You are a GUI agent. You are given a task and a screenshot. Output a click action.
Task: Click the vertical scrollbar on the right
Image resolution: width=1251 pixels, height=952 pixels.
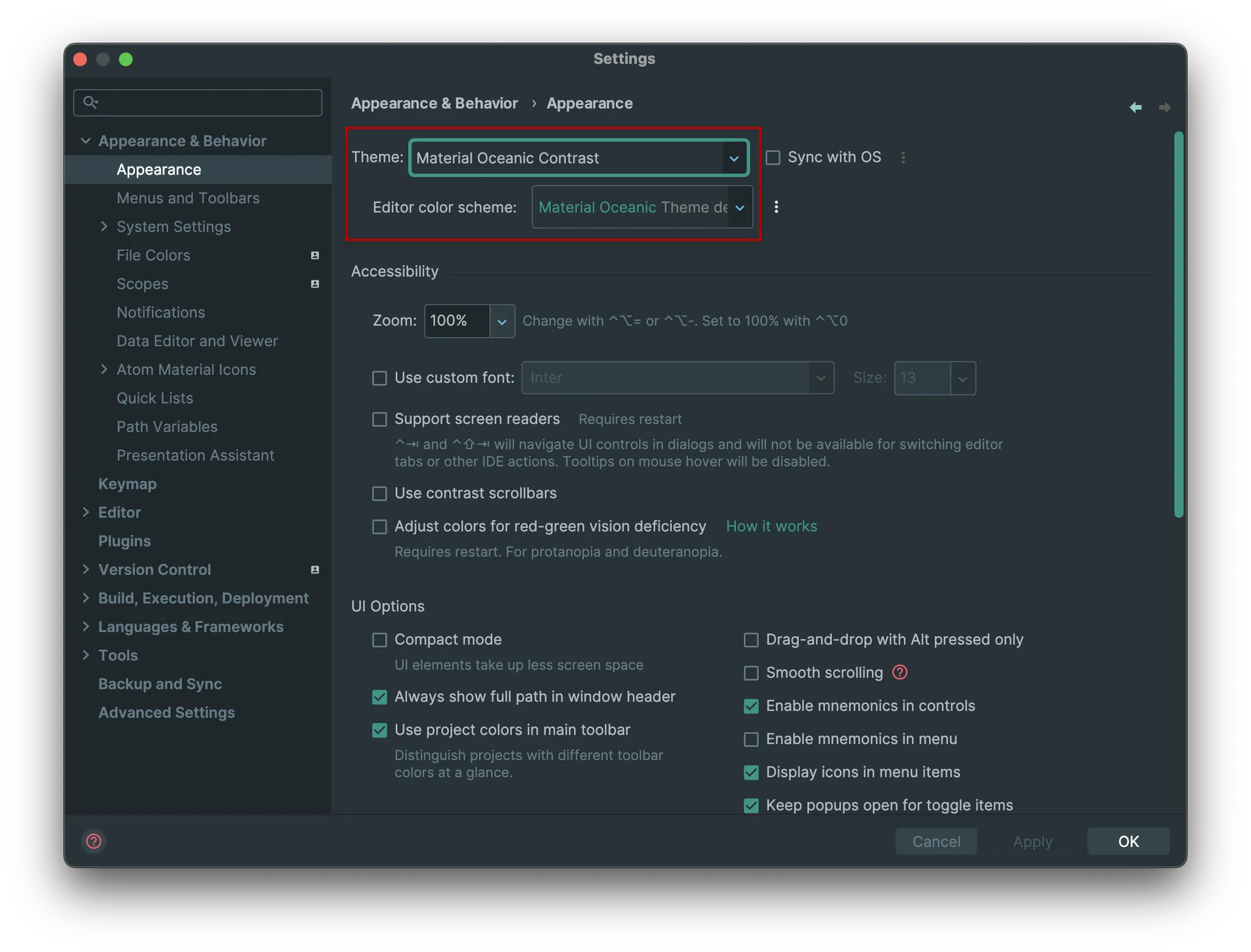[1178, 324]
